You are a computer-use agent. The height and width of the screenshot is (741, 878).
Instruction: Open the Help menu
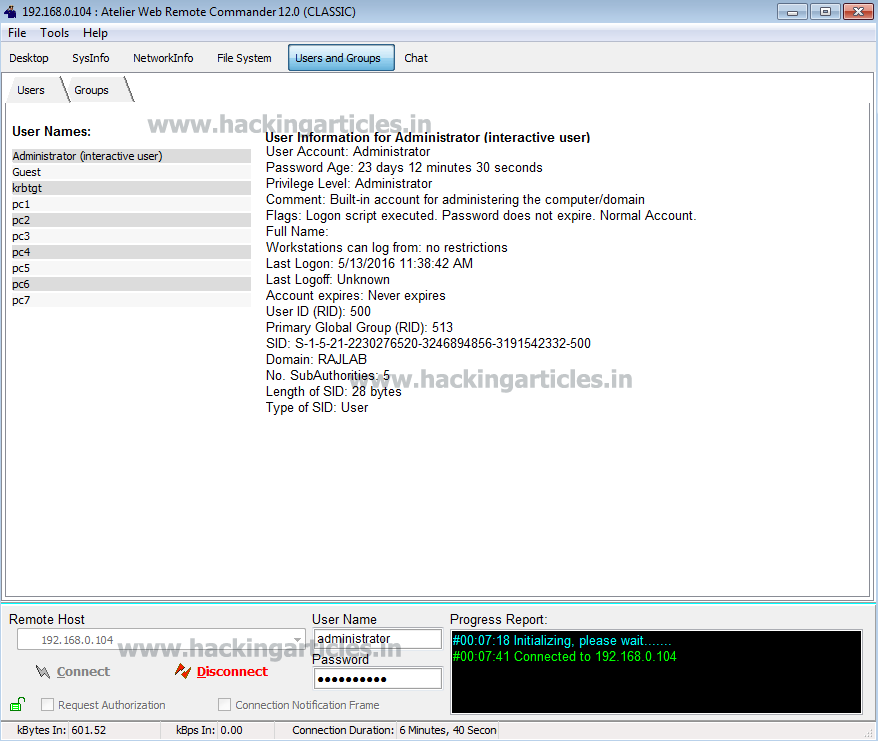(x=95, y=33)
